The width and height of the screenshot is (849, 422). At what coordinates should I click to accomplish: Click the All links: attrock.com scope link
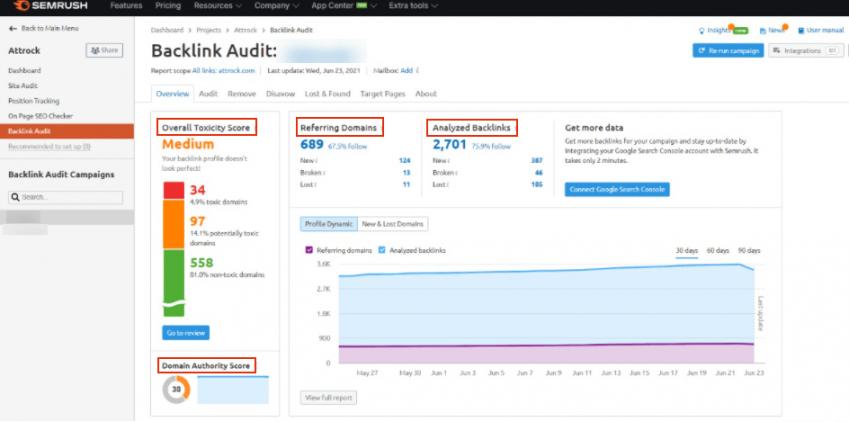(x=223, y=70)
